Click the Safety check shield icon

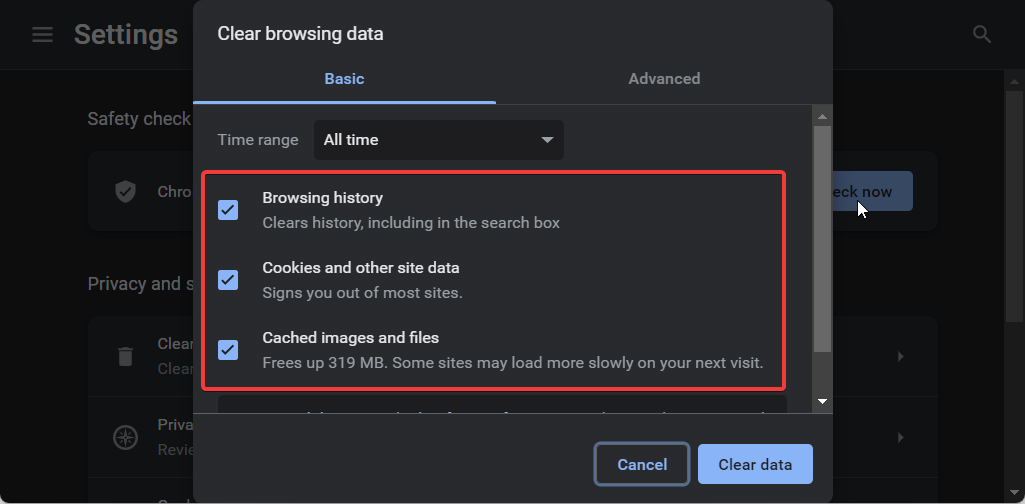pyautogui.click(x=126, y=191)
